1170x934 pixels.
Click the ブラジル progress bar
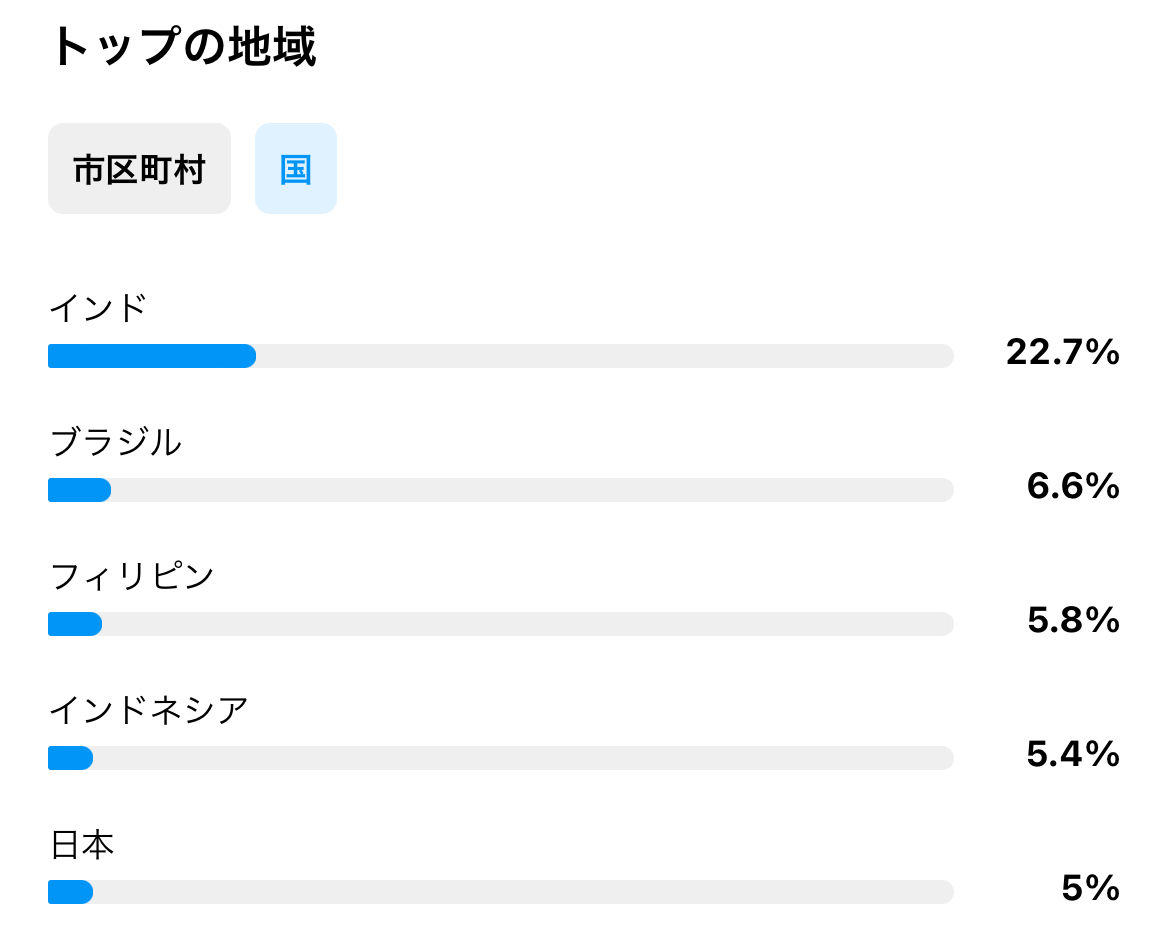(x=500, y=490)
